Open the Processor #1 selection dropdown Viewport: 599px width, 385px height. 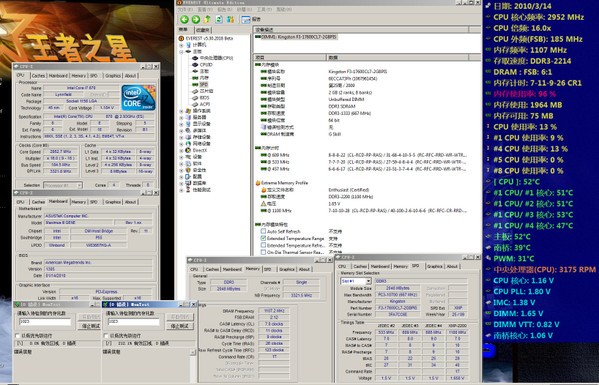coord(79,185)
